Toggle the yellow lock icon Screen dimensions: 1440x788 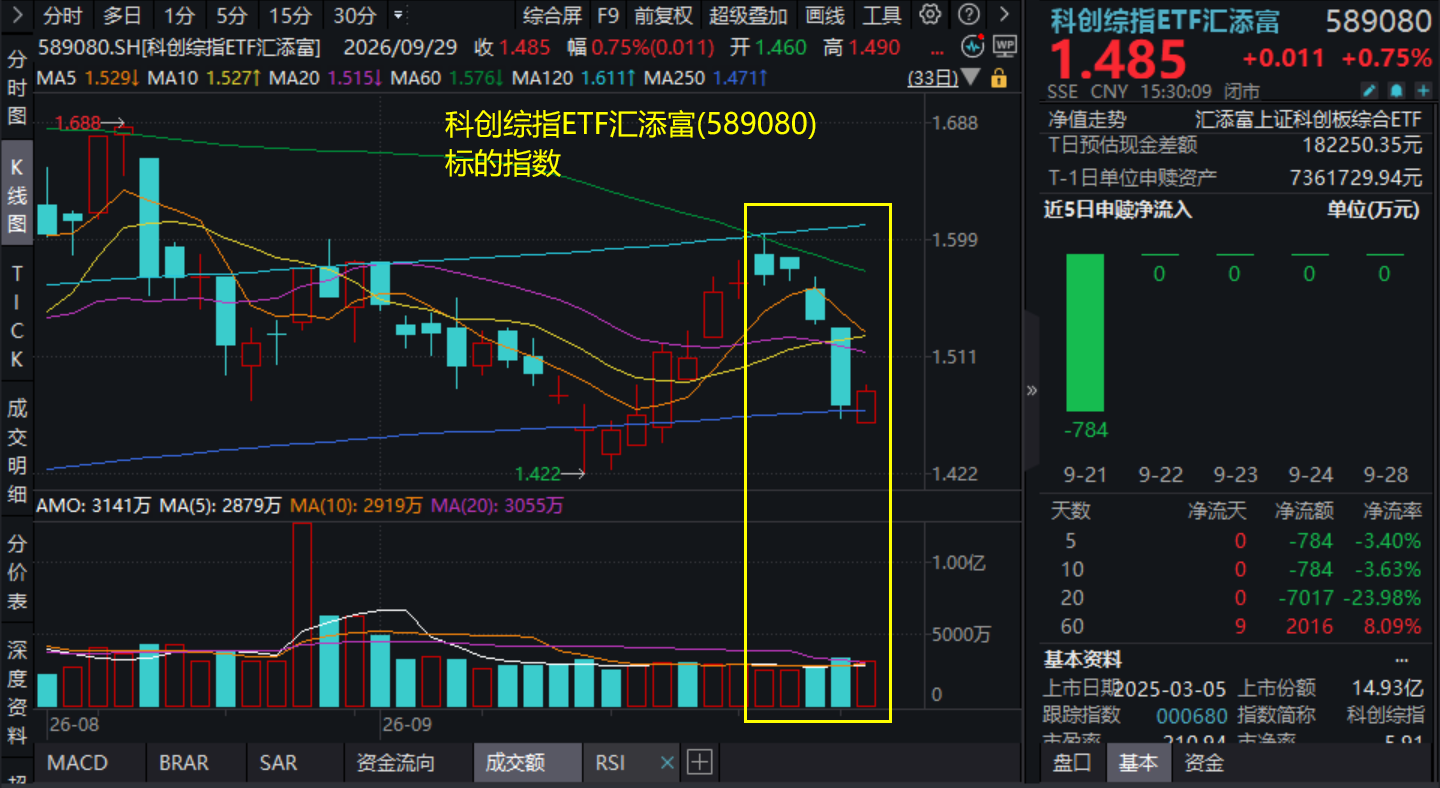click(997, 79)
